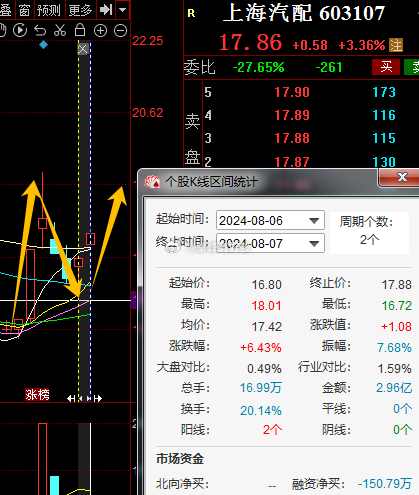Zoom in with the plus circle icon
419x495 pixels.
100,31
